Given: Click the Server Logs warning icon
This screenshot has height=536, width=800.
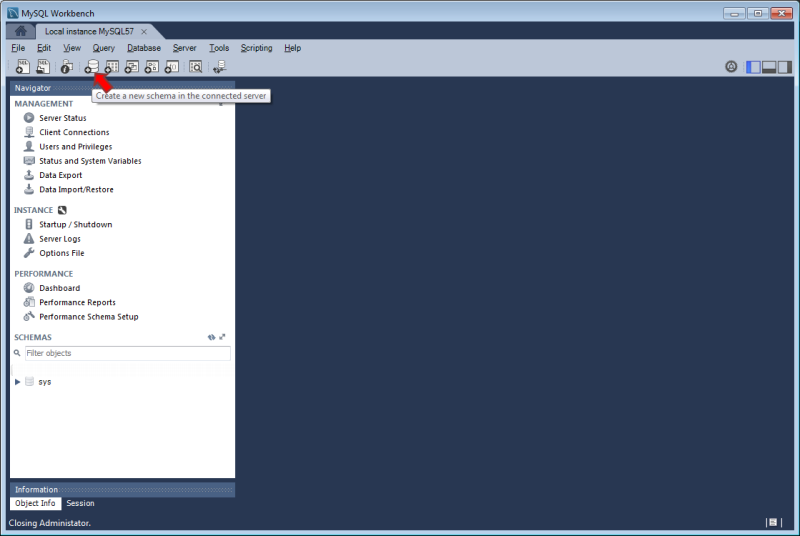Looking at the screenshot, I should [29, 238].
